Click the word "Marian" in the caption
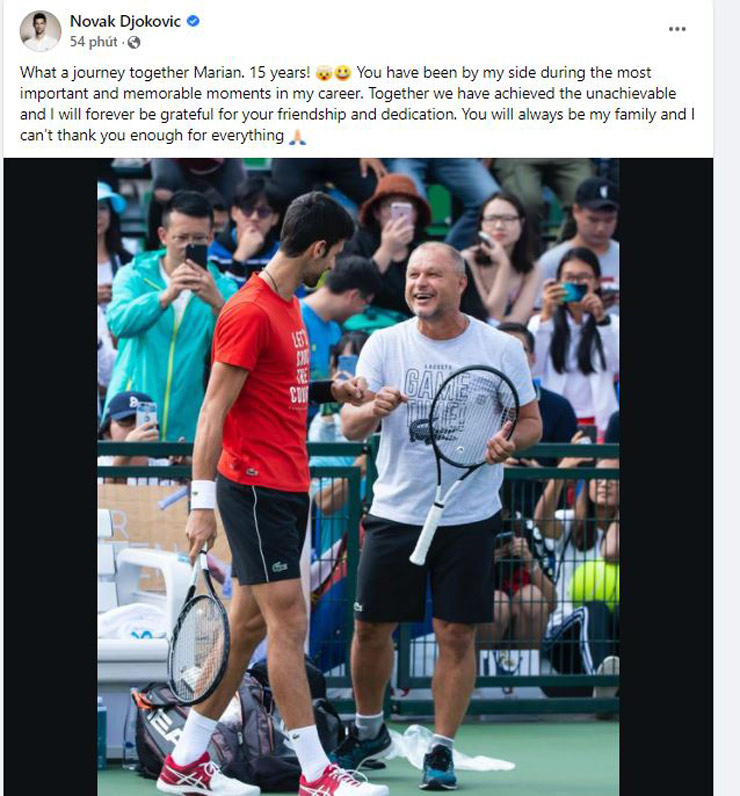Viewport: 740px width, 796px height. (218, 73)
